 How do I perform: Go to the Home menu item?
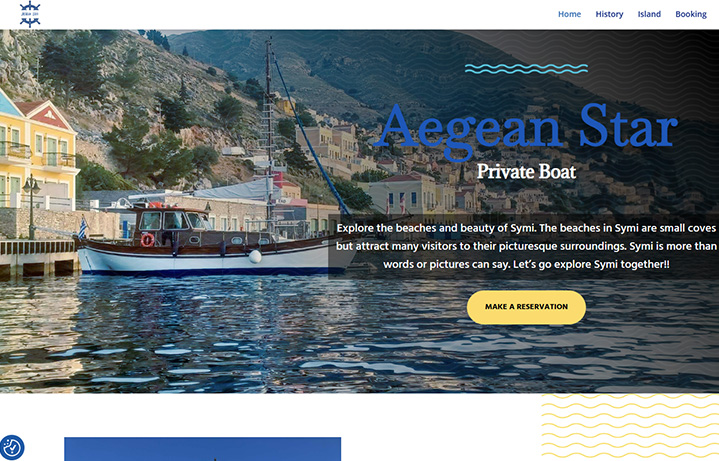569,14
